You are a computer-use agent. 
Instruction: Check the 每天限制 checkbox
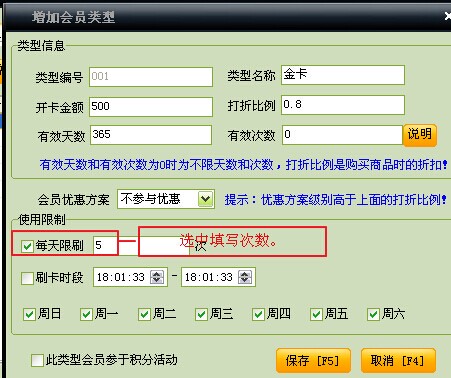click(x=27, y=246)
